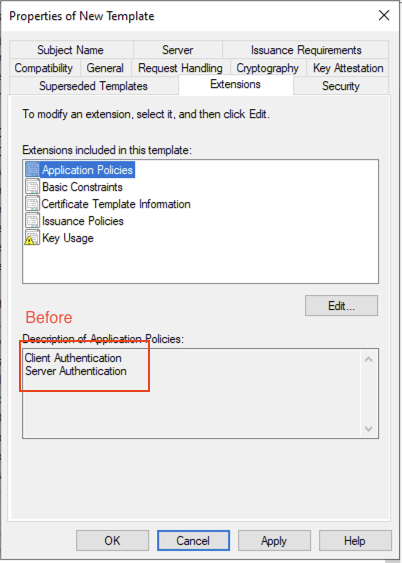Open the Subject Name tab
This screenshot has height=563, width=402.
(70, 50)
